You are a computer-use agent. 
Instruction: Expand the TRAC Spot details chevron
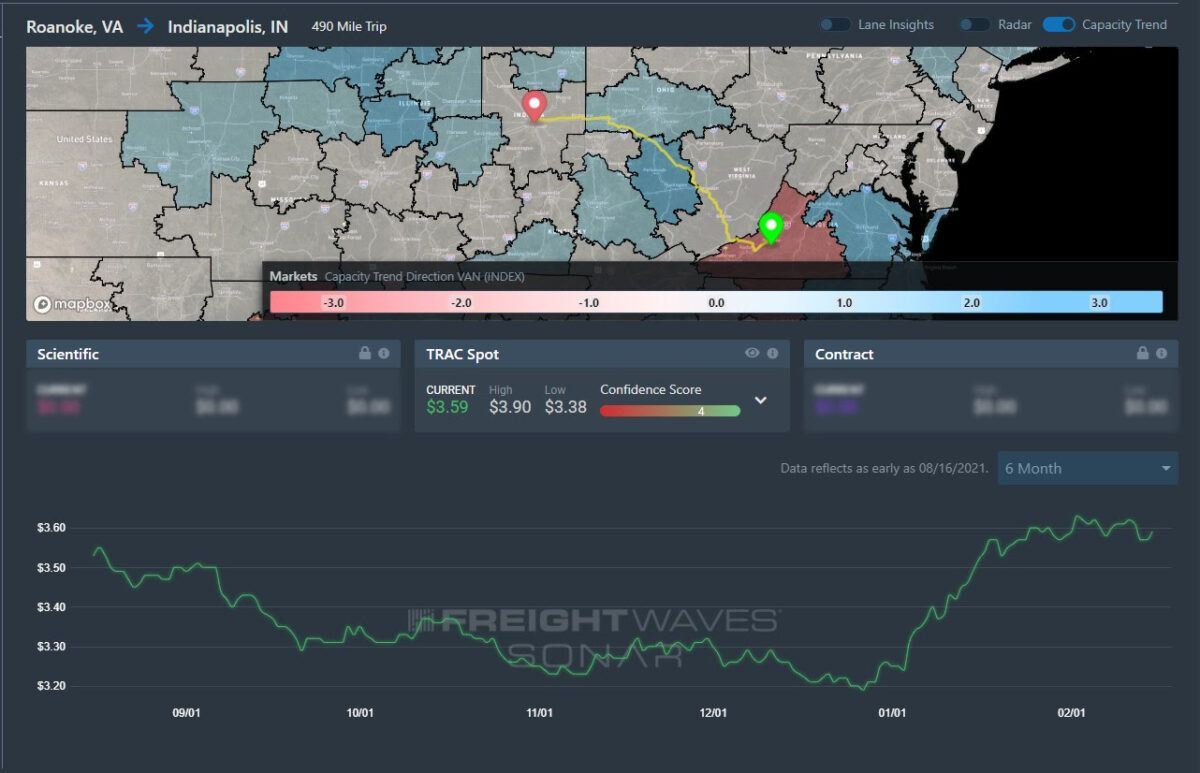click(760, 400)
